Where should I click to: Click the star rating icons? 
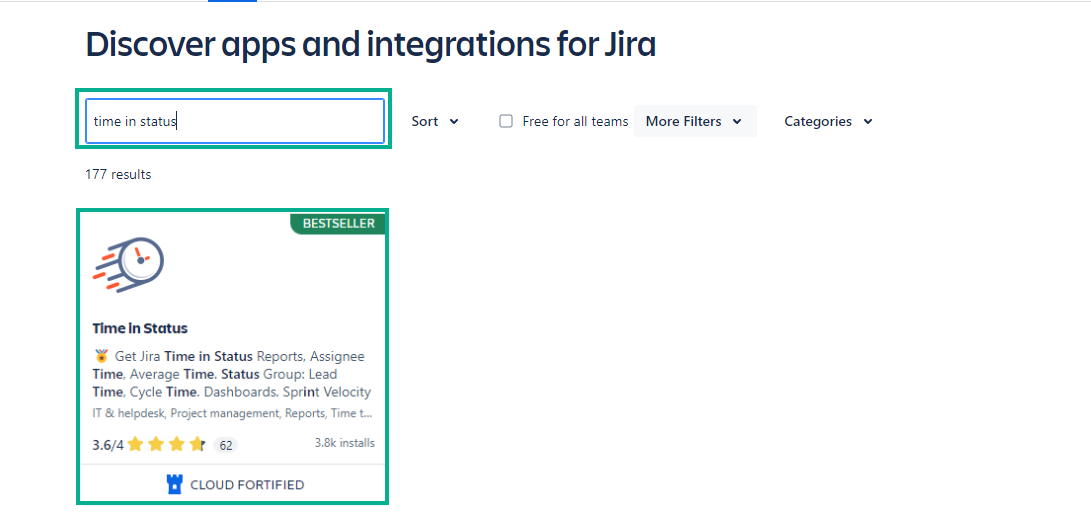click(166, 444)
